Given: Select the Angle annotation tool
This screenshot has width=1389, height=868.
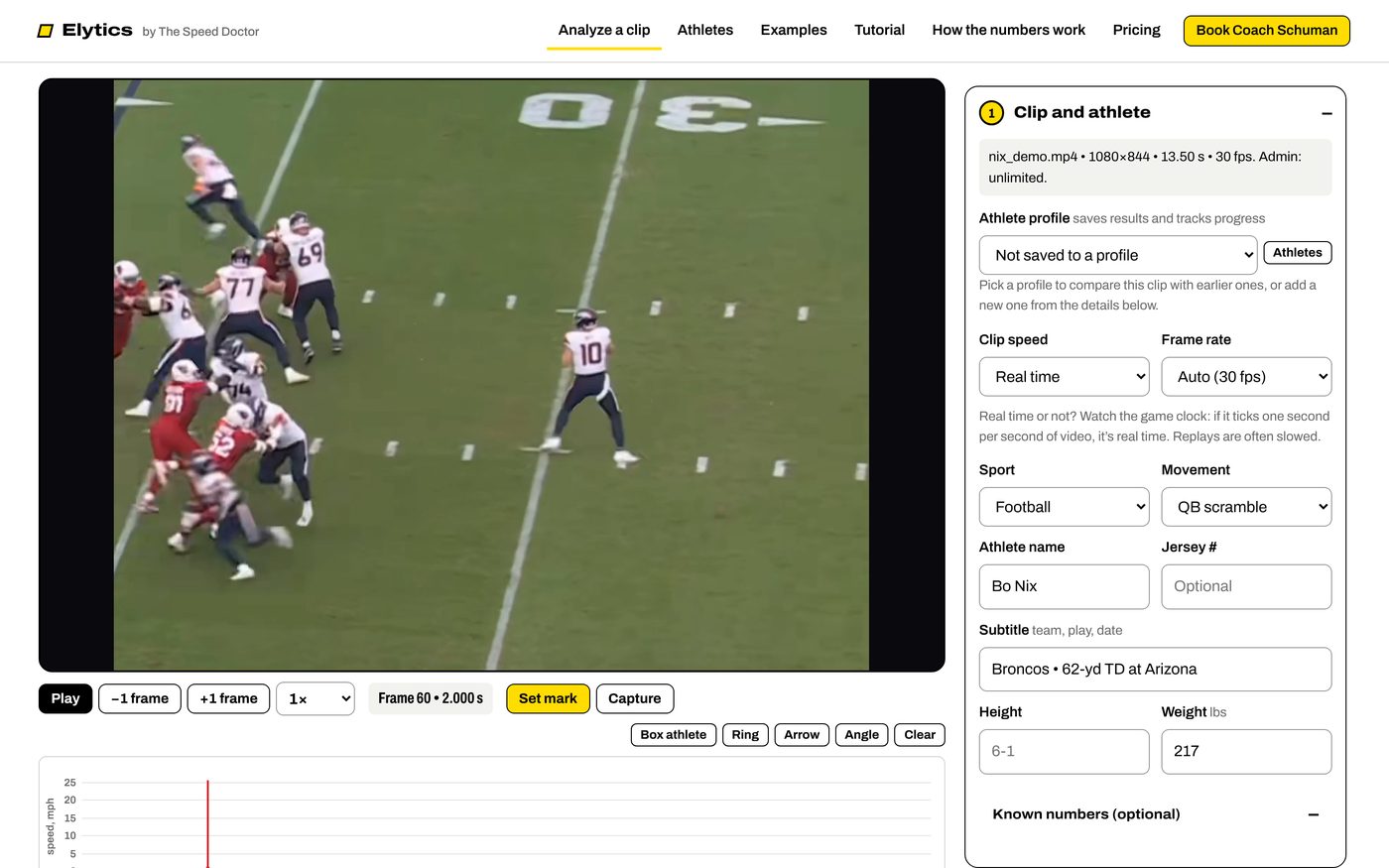Looking at the screenshot, I should click(x=862, y=735).
